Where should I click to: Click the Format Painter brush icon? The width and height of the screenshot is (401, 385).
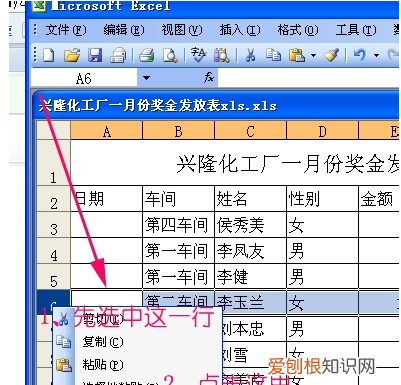point(331,55)
